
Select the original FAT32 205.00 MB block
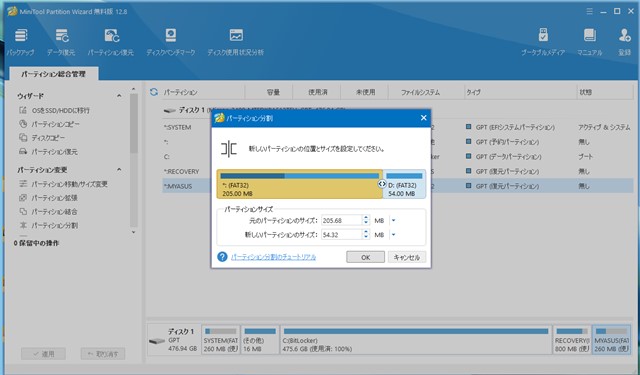pyautogui.click(x=299, y=184)
